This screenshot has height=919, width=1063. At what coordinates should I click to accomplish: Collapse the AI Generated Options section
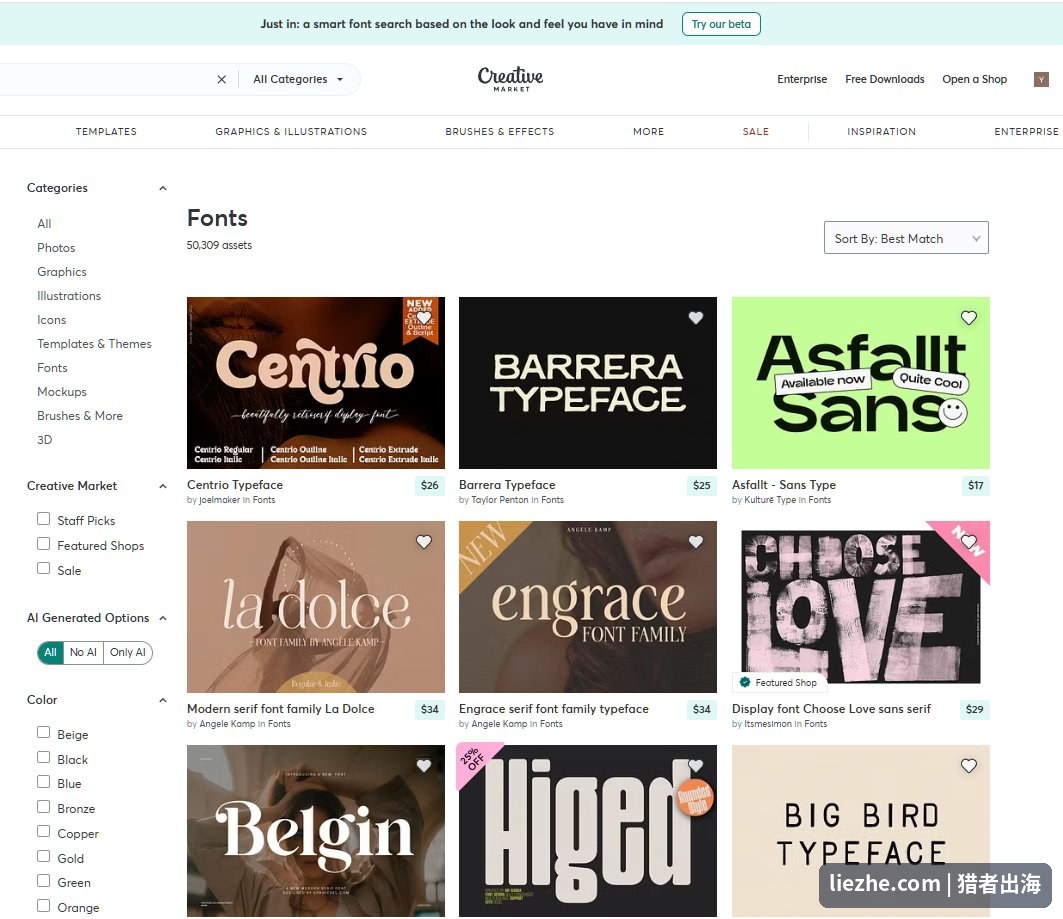[163, 618]
